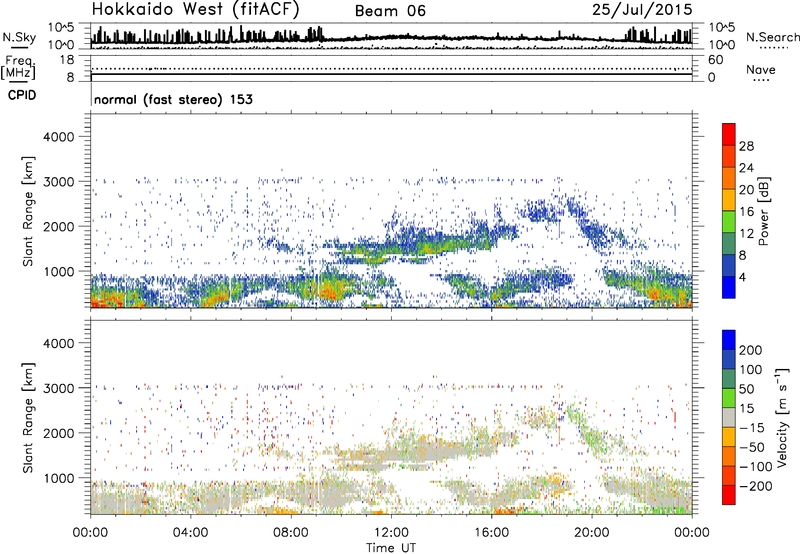Click the '-50' Velocity colorbar tick
Screen dimensions: 800x554
[752, 447]
